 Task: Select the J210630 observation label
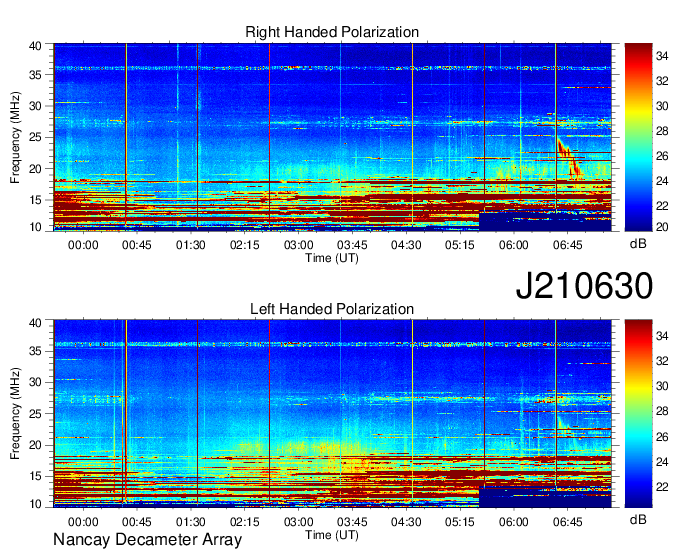click(x=584, y=285)
